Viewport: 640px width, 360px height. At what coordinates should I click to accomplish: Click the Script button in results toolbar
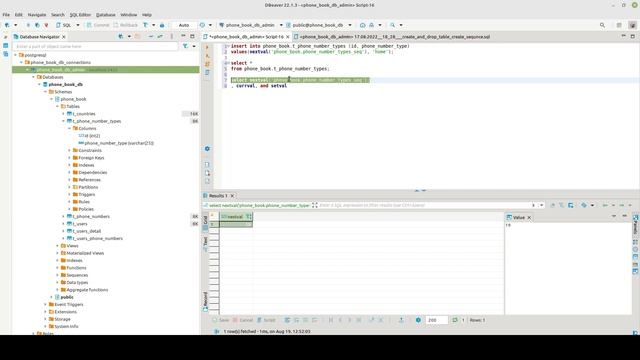click(266, 320)
